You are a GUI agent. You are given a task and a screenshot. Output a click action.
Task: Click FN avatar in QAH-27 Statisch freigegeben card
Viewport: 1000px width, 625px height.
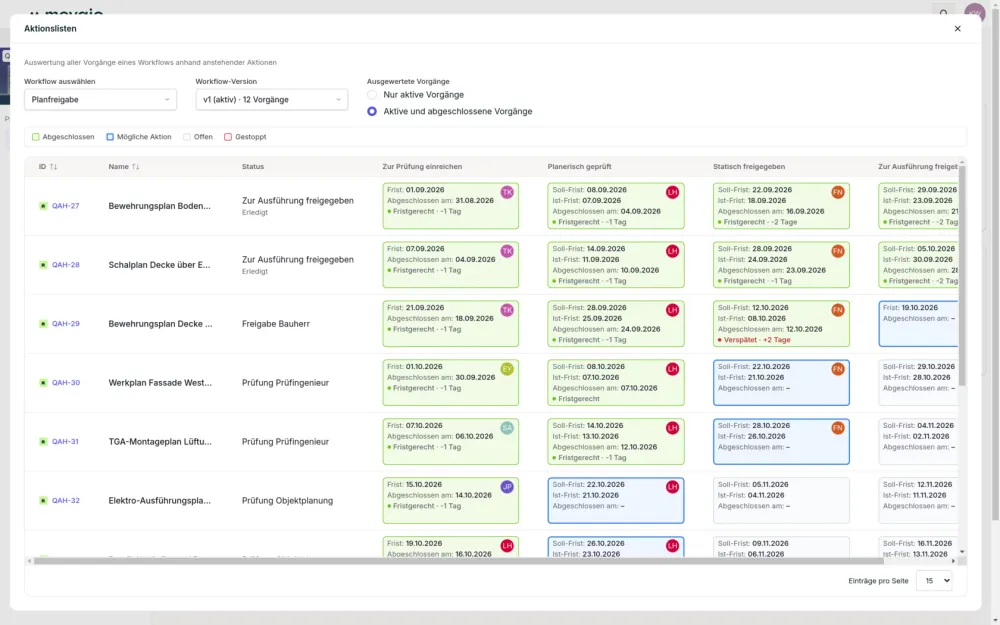tap(837, 192)
